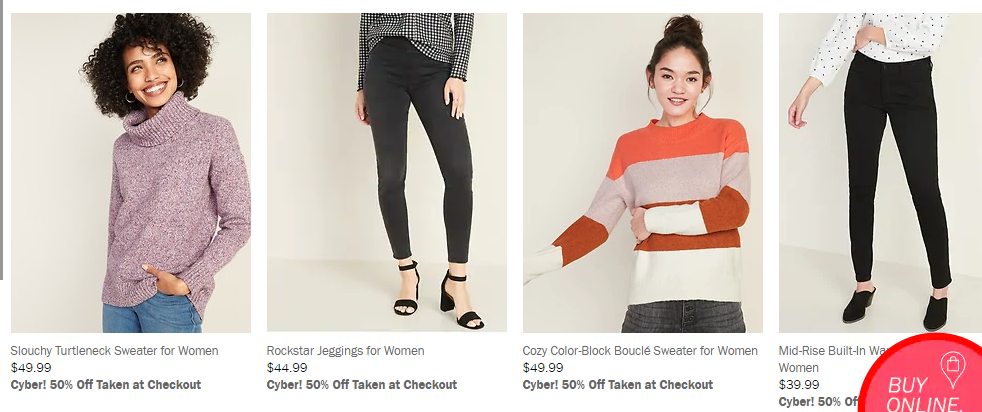The height and width of the screenshot is (412, 982).
Task: Click the Cyber 50% Off text under Cozy Color-Block
Action: tap(618, 384)
